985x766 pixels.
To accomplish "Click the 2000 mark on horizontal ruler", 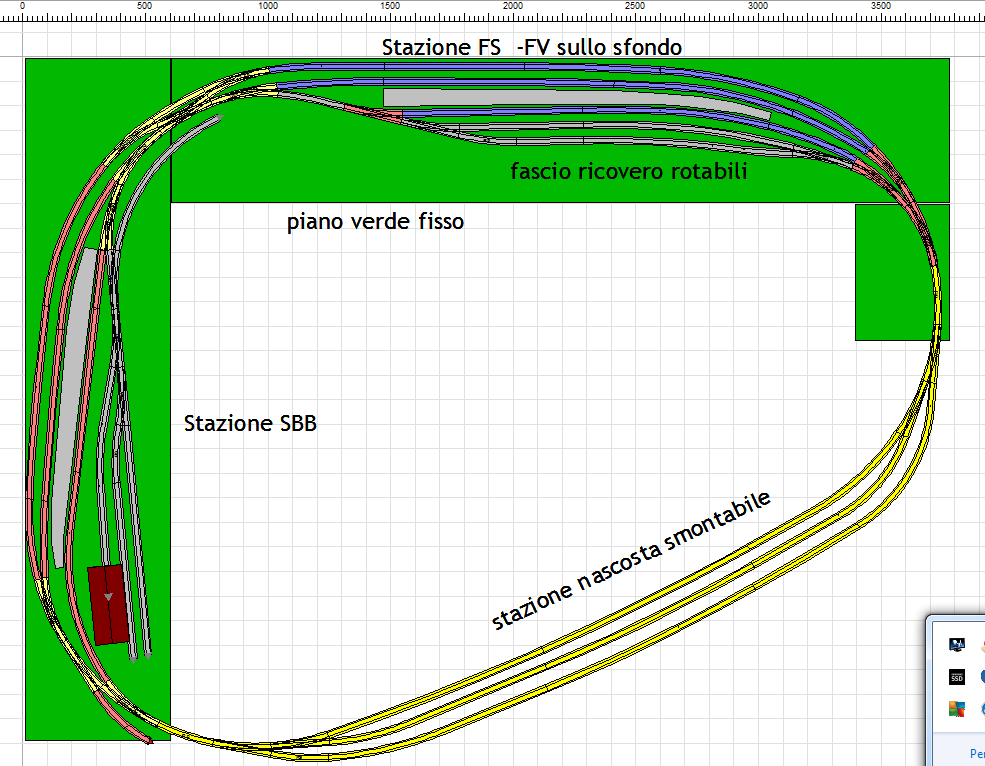I will [x=513, y=6].
